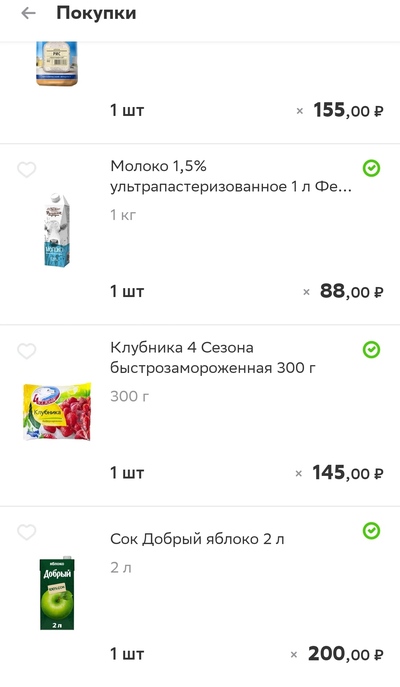The image size is (400, 687).
Task: Tap green checkmark on milk item
Action: pos(371,168)
